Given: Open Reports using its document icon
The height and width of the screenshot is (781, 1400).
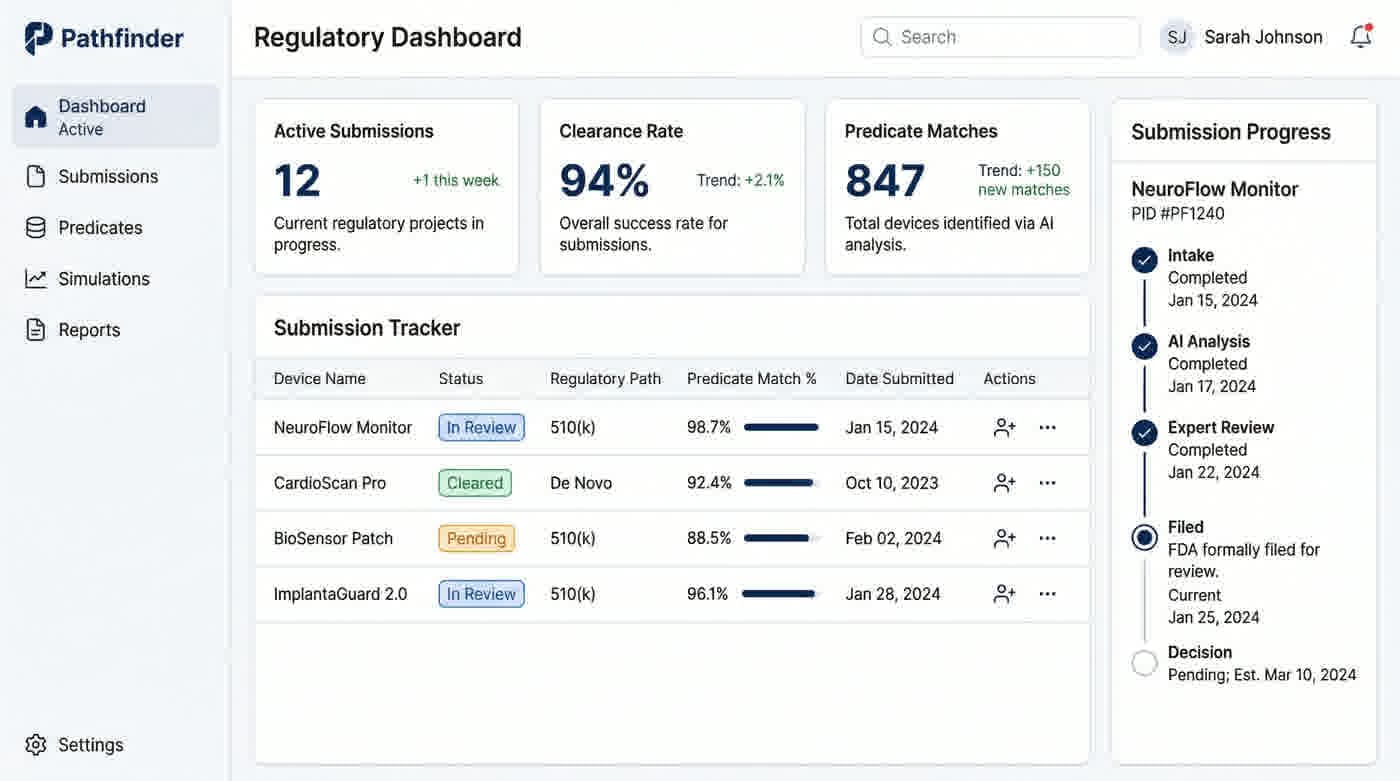Looking at the screenshot, I should pyautogui.click(x=35, y=327).
